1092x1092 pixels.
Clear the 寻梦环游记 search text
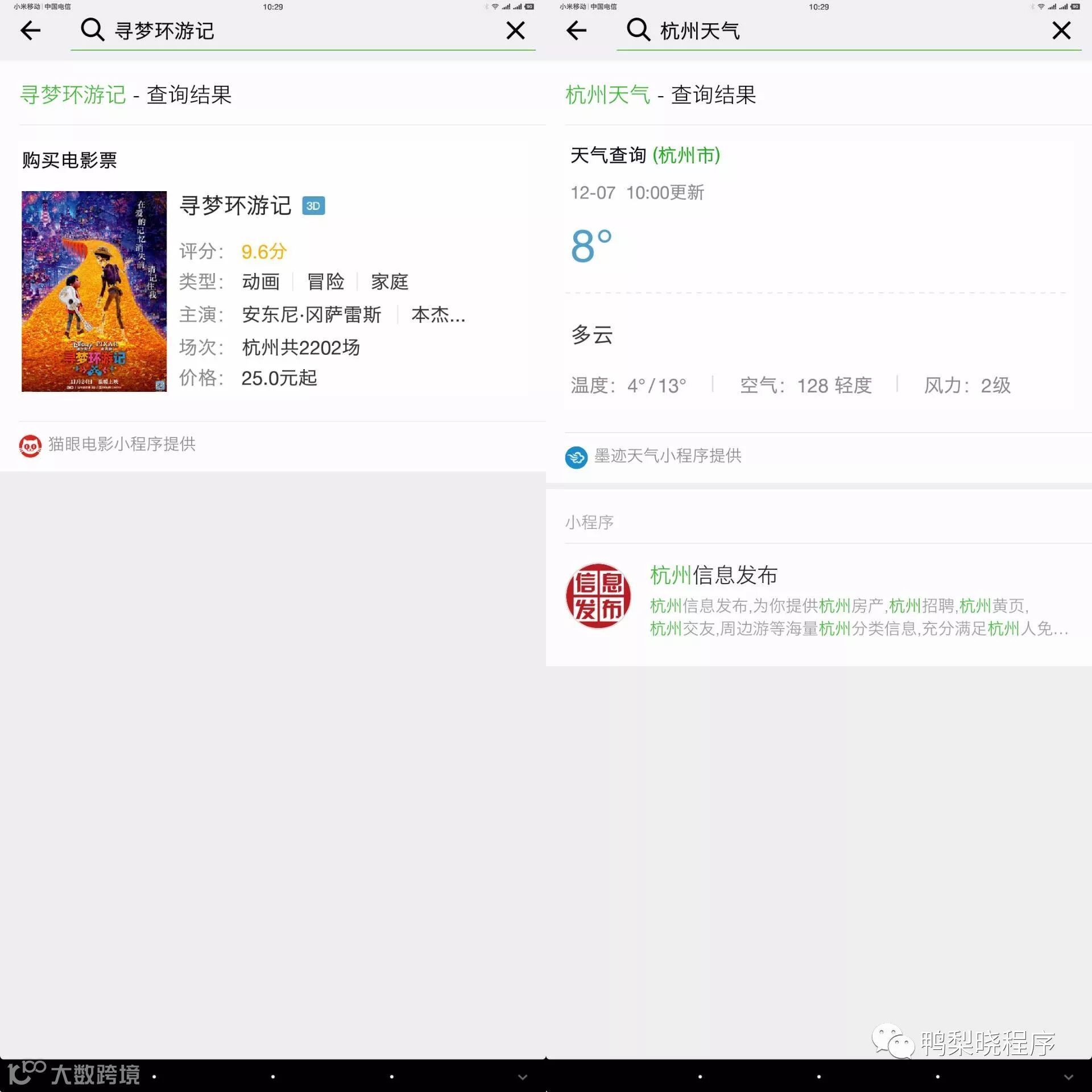[x=515, y=30]
